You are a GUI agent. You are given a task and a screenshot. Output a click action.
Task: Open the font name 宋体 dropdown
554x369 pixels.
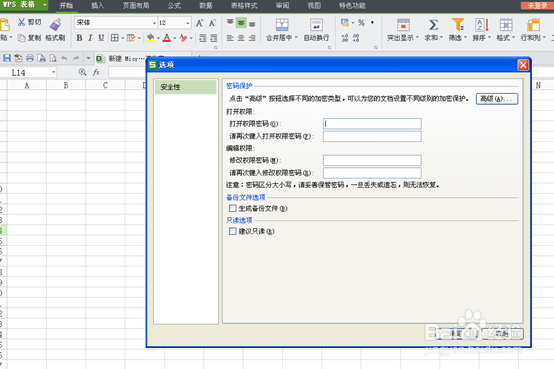[x=154, y=23]
